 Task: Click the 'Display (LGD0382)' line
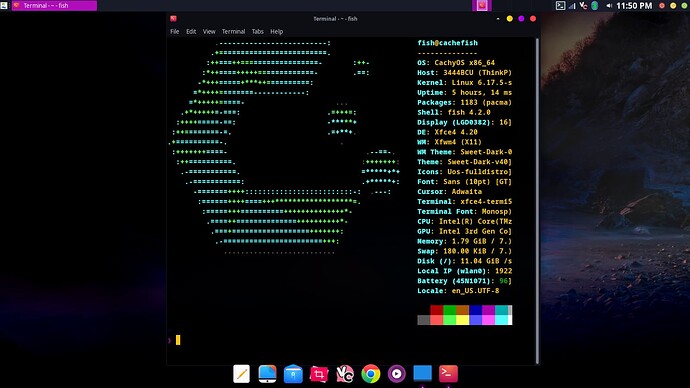(465, 122)
